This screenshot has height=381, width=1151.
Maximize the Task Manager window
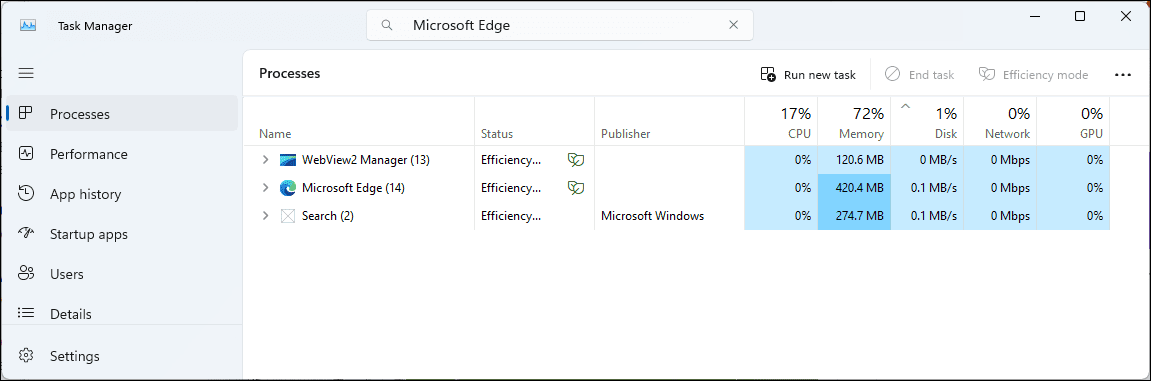pos(1080,16)
